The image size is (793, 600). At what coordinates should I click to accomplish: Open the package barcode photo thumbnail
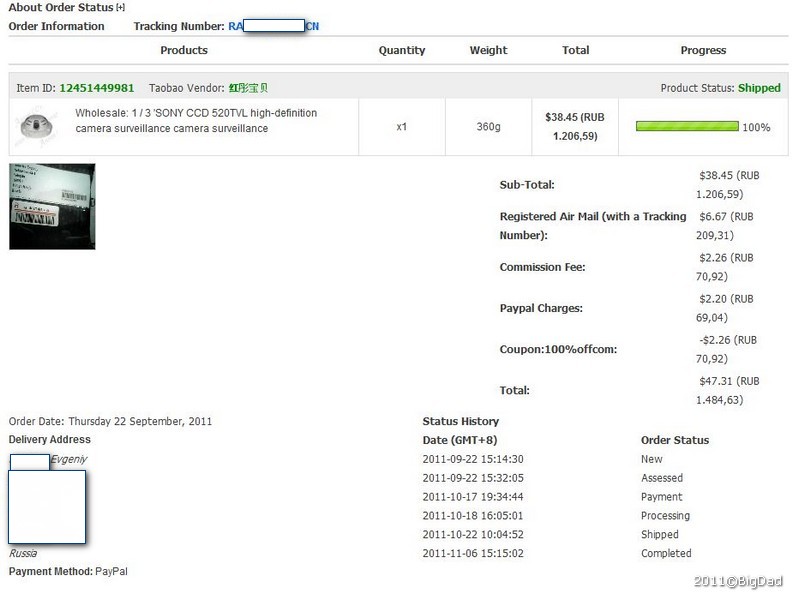(x=52, y=206)
